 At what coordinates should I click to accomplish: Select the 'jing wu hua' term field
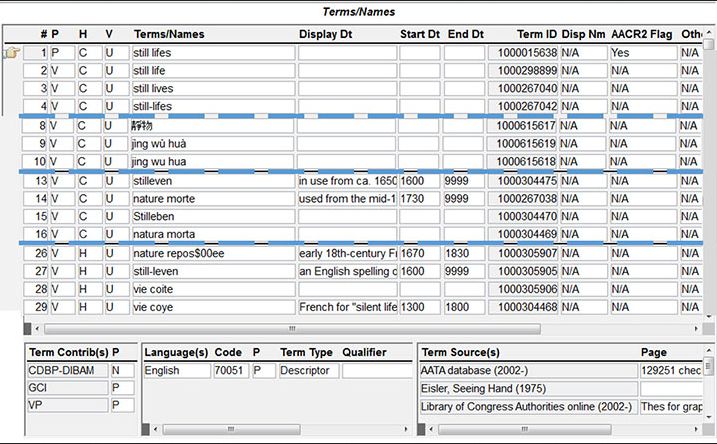pyautogui.click(x=212, y=162)
